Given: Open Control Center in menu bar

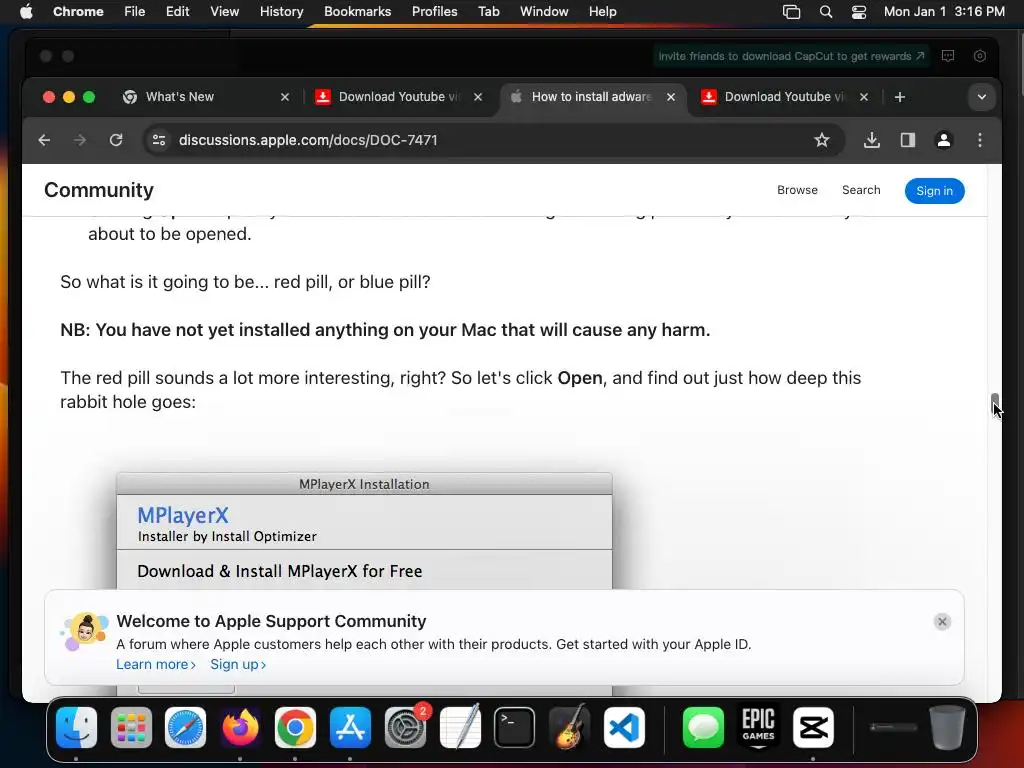Looking at the screenshot, I should coord(859,12).
